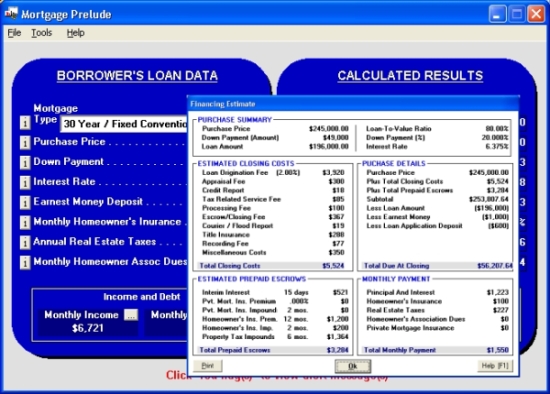Click the Tax Related Service Fee line

pos(273,199)
